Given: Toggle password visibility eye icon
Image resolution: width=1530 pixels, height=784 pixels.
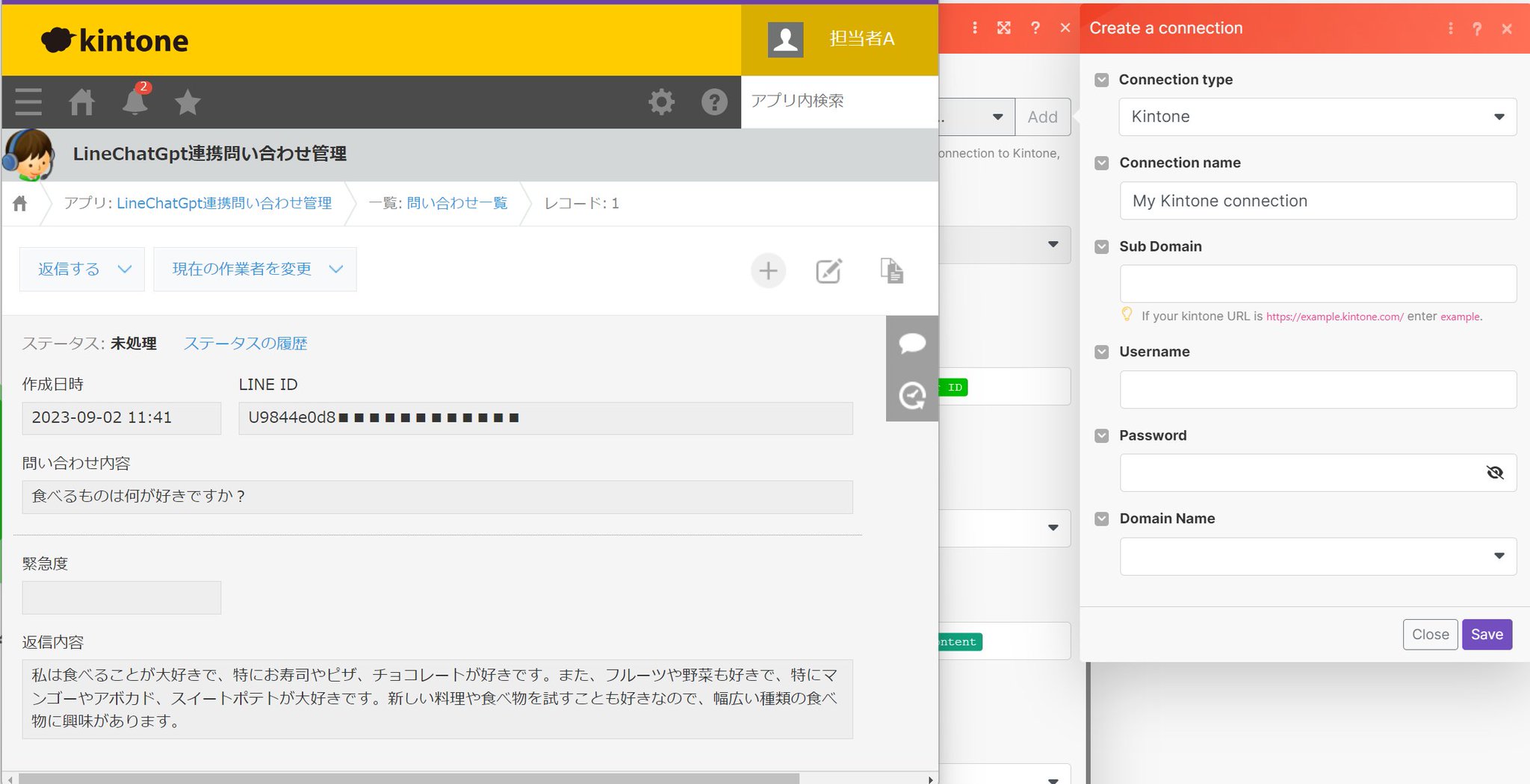Looking at the screenshot, I should (1495, 473).
